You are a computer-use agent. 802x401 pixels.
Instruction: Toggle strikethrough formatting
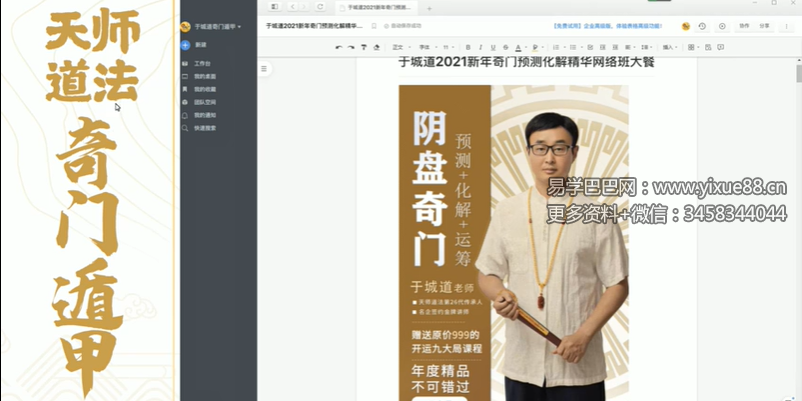(x=506, y=47)
